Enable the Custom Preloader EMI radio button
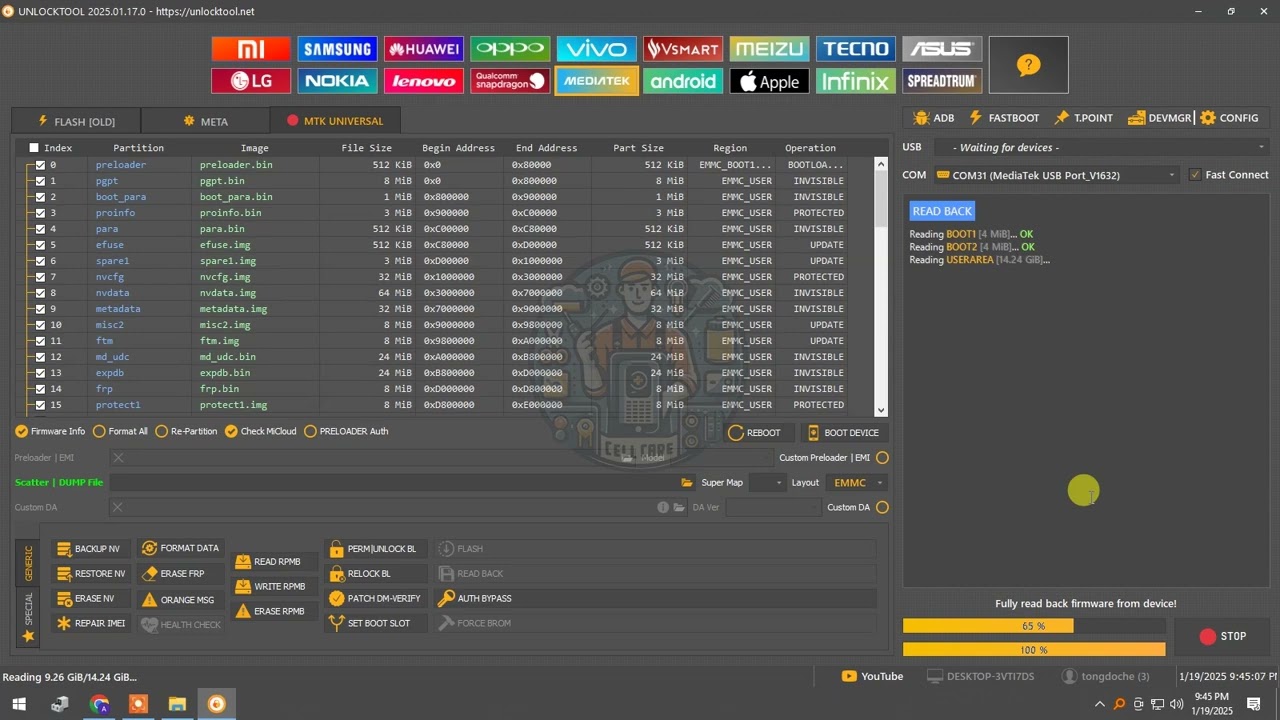The height and width of the screenshot is (720, 1280). coord(882,458)
